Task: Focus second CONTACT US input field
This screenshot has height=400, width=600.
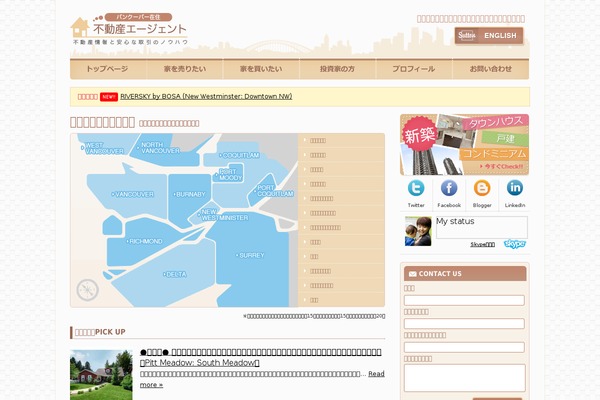Action: point(464,324)
